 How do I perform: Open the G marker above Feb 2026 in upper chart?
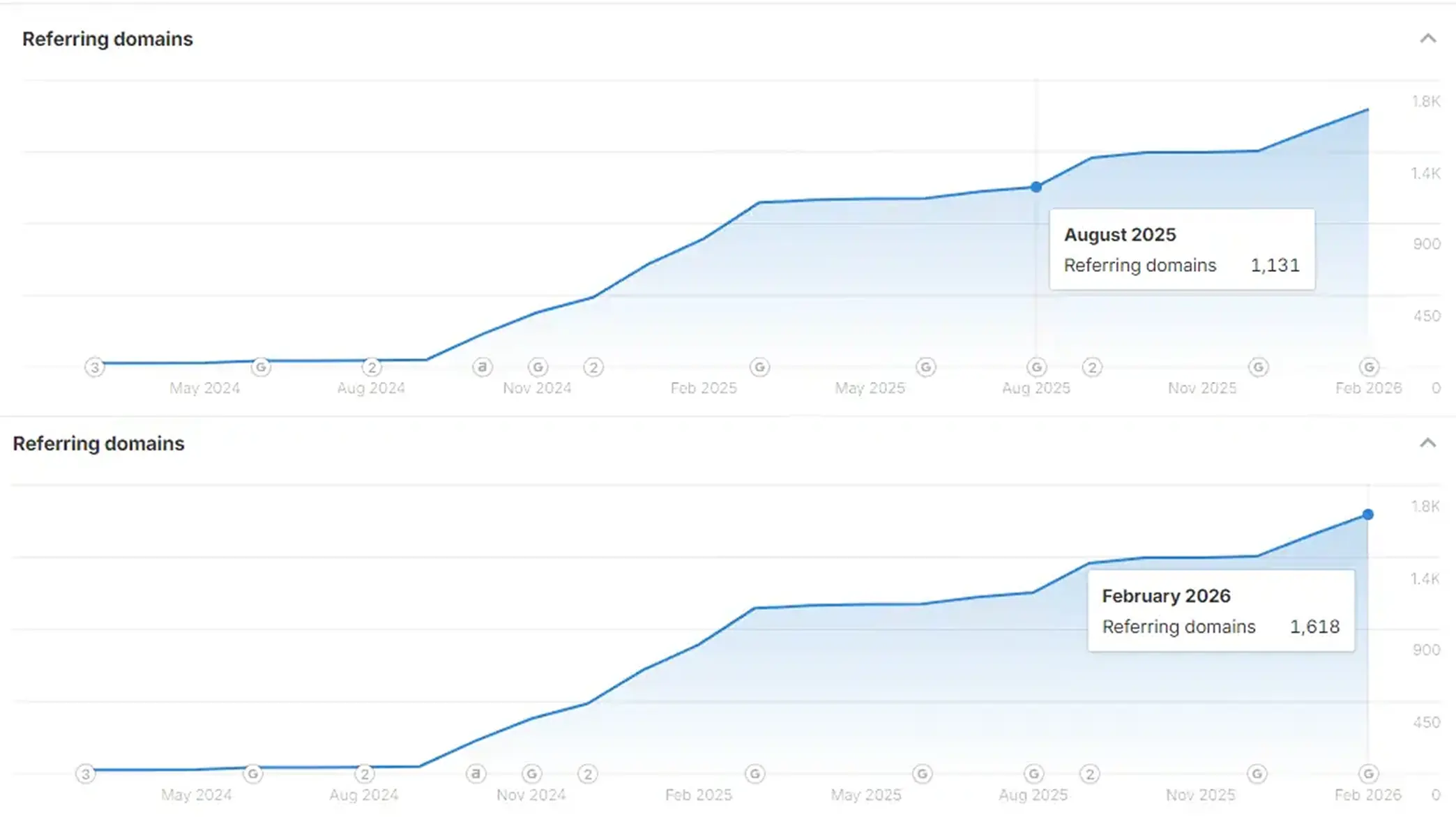(x=1369, y=367)
